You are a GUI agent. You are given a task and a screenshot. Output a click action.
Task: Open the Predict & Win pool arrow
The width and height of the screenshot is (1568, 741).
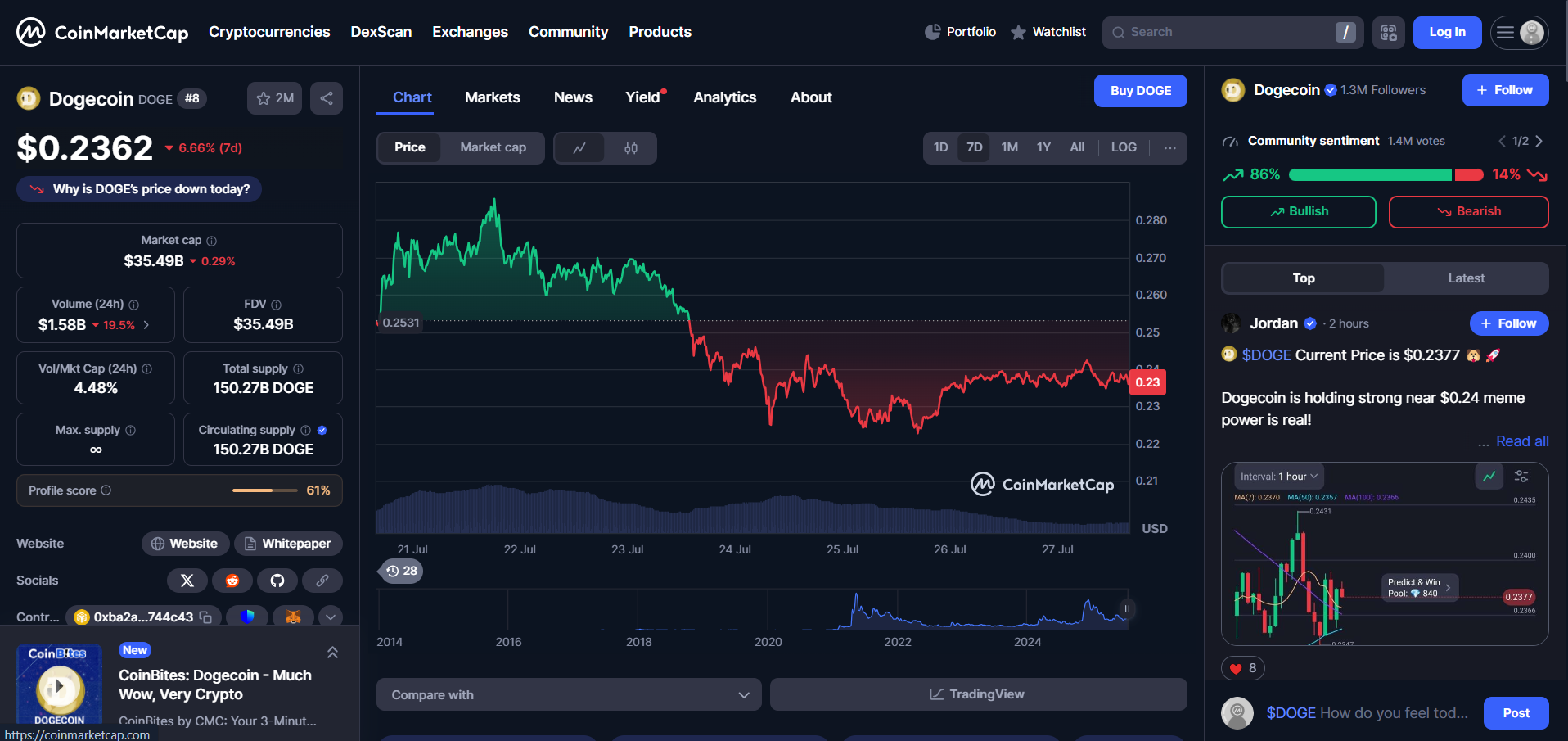[1448, 588]
